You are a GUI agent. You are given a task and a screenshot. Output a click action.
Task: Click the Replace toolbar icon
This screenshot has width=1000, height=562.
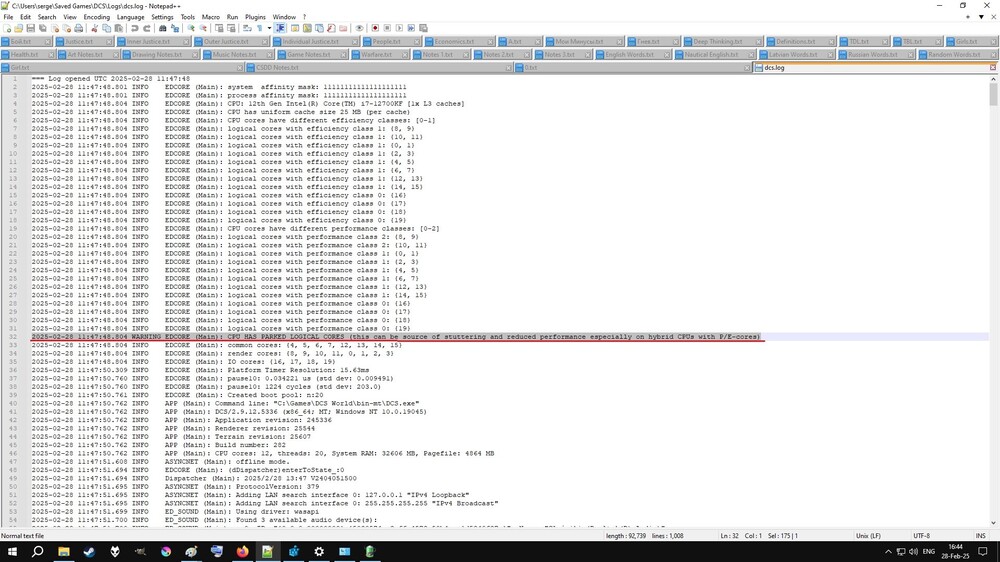tap(175, 28)
